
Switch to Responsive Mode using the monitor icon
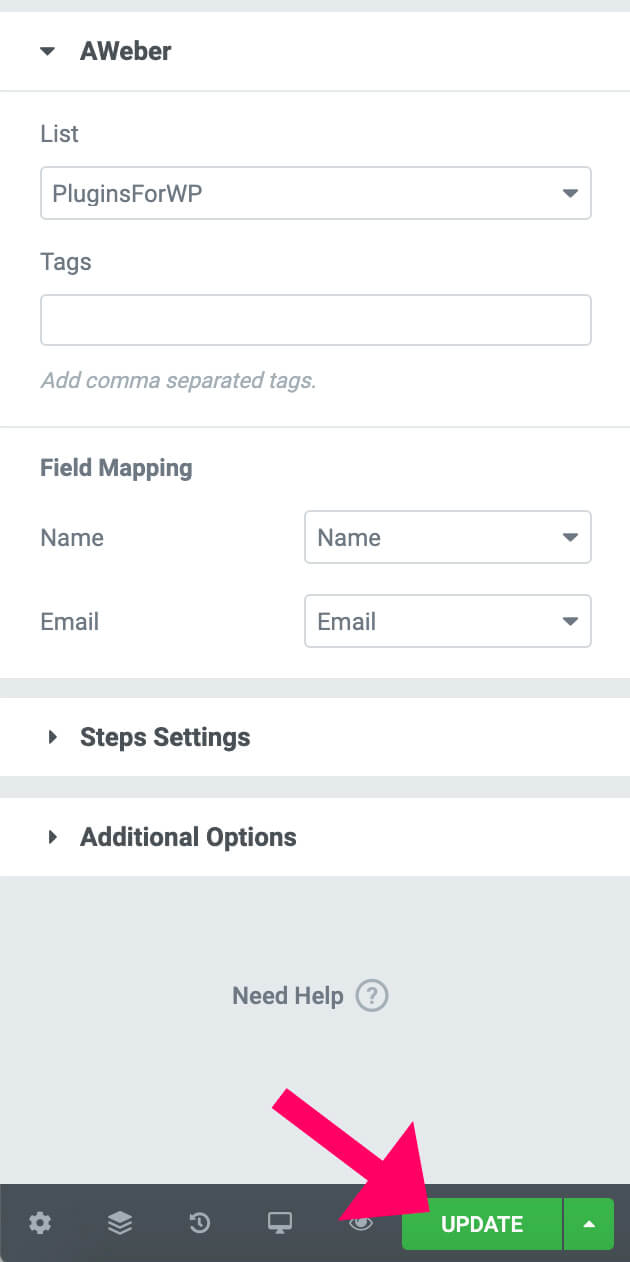(x=279, y=1223)
